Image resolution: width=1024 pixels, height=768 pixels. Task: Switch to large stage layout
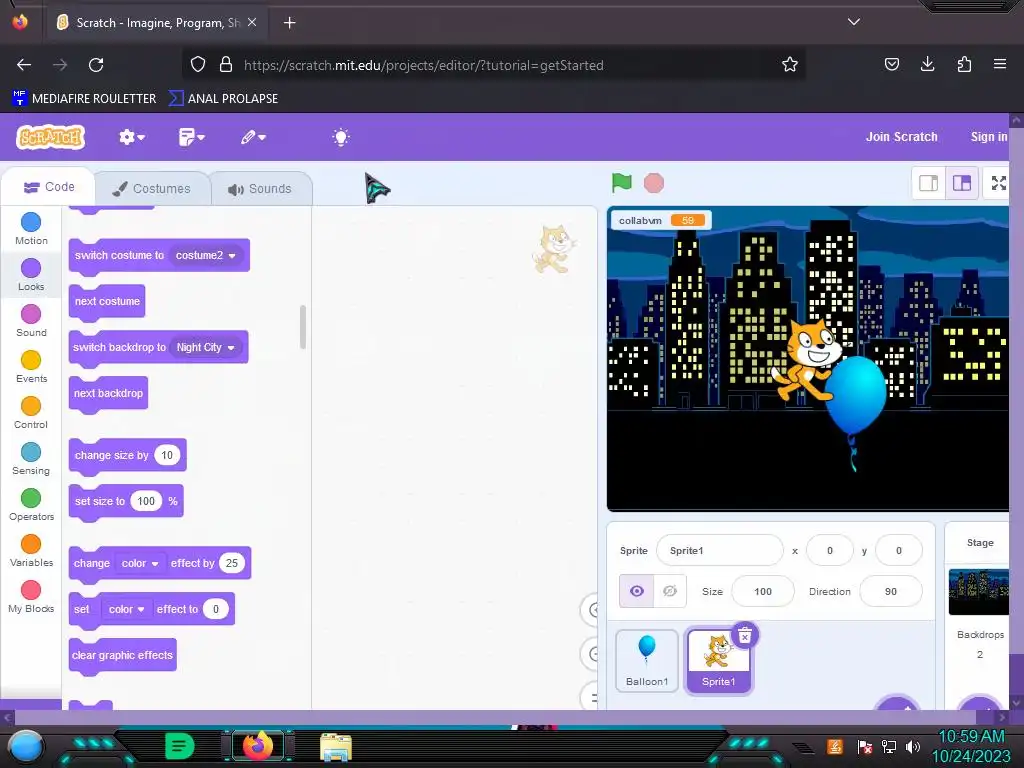pyautogui.click(x=962, y=183)
